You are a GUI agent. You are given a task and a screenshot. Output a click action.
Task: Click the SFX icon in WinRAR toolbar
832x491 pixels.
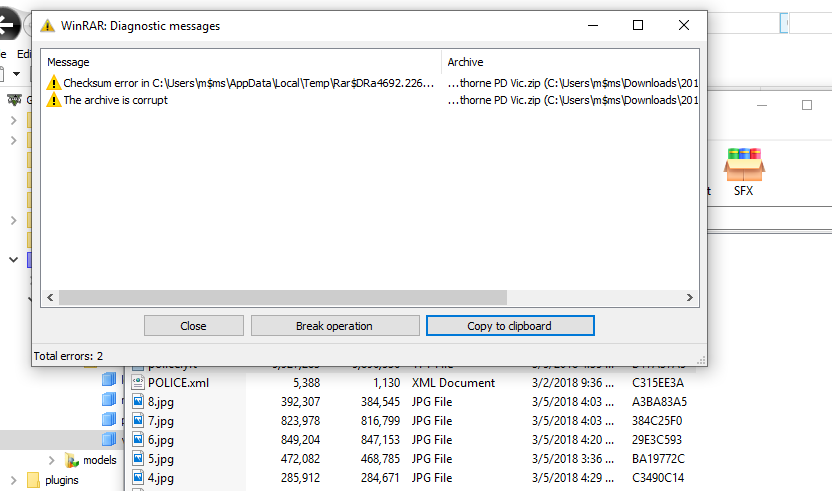coord(744,171)
